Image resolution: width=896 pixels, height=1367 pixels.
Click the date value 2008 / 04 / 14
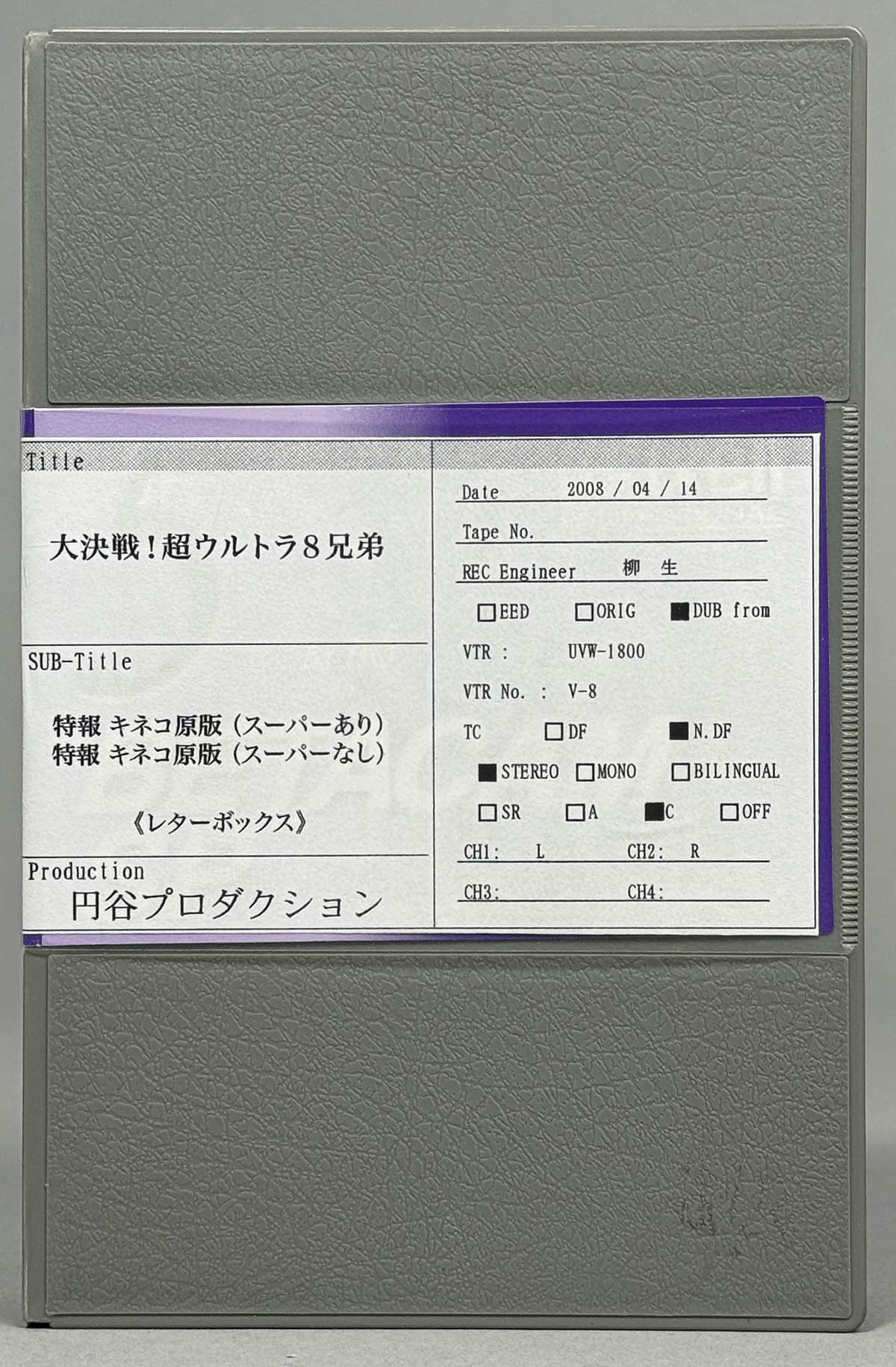click(x=632, y=489)
